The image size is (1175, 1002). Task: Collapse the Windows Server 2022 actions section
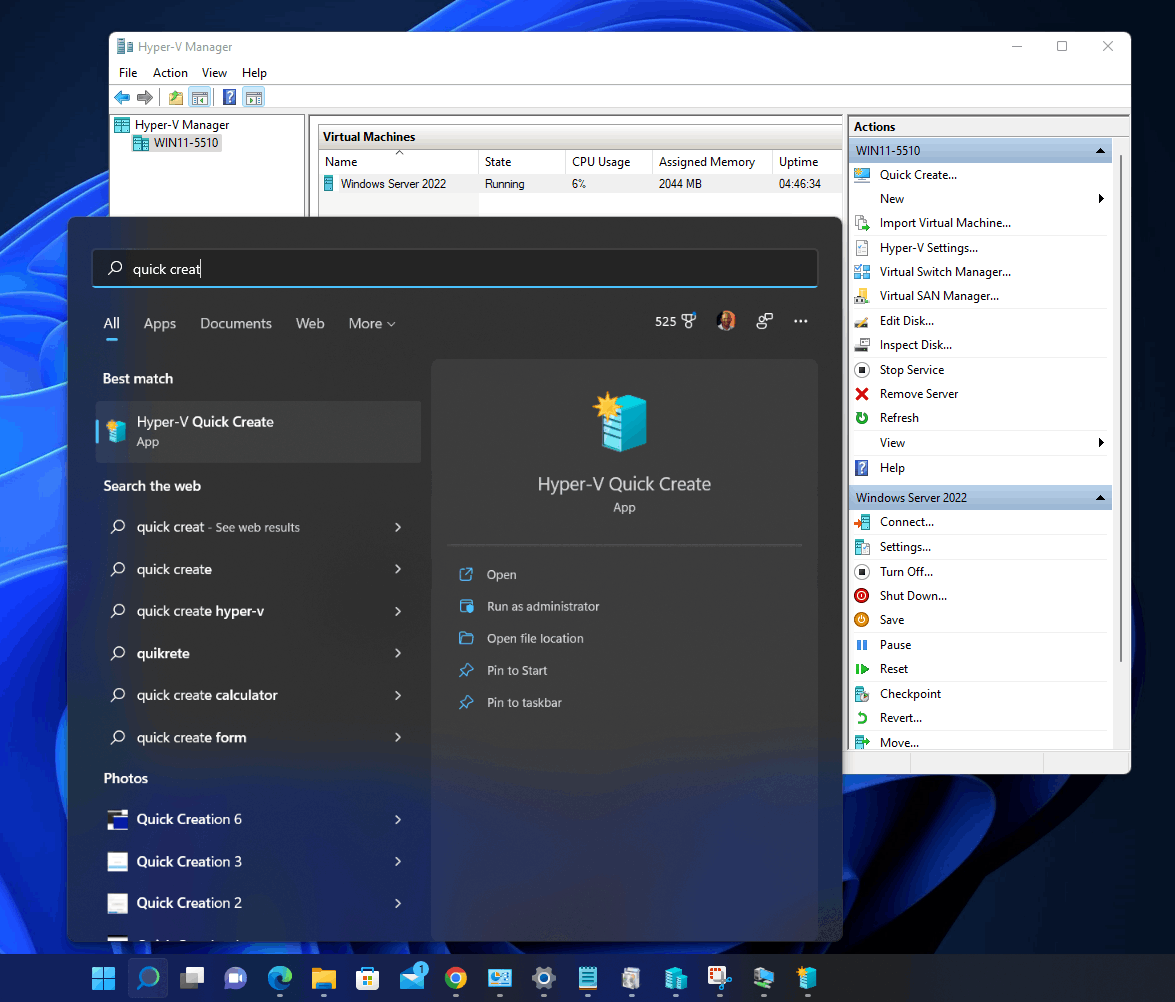pyautogui.click(x=1100, y=498)
